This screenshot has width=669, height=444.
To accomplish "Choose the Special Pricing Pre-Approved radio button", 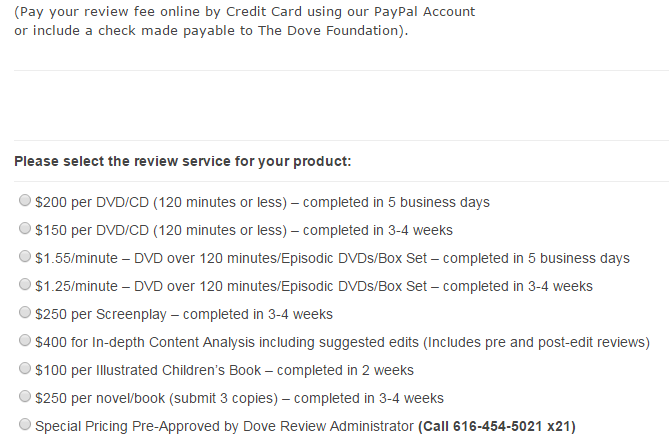I will point(25,424).
